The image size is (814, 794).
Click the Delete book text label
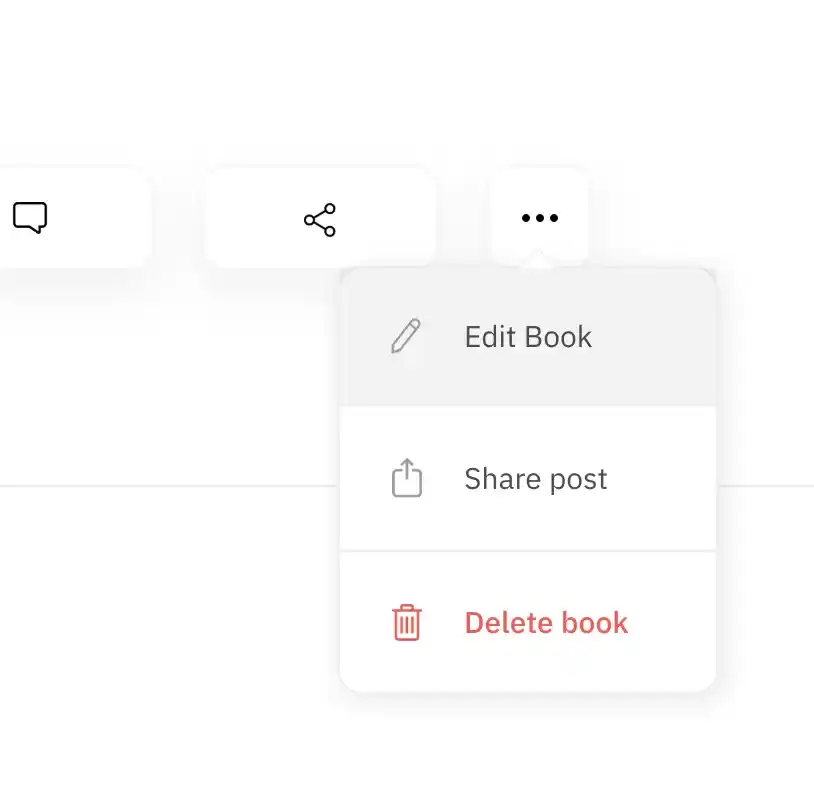tap(546, 623)
